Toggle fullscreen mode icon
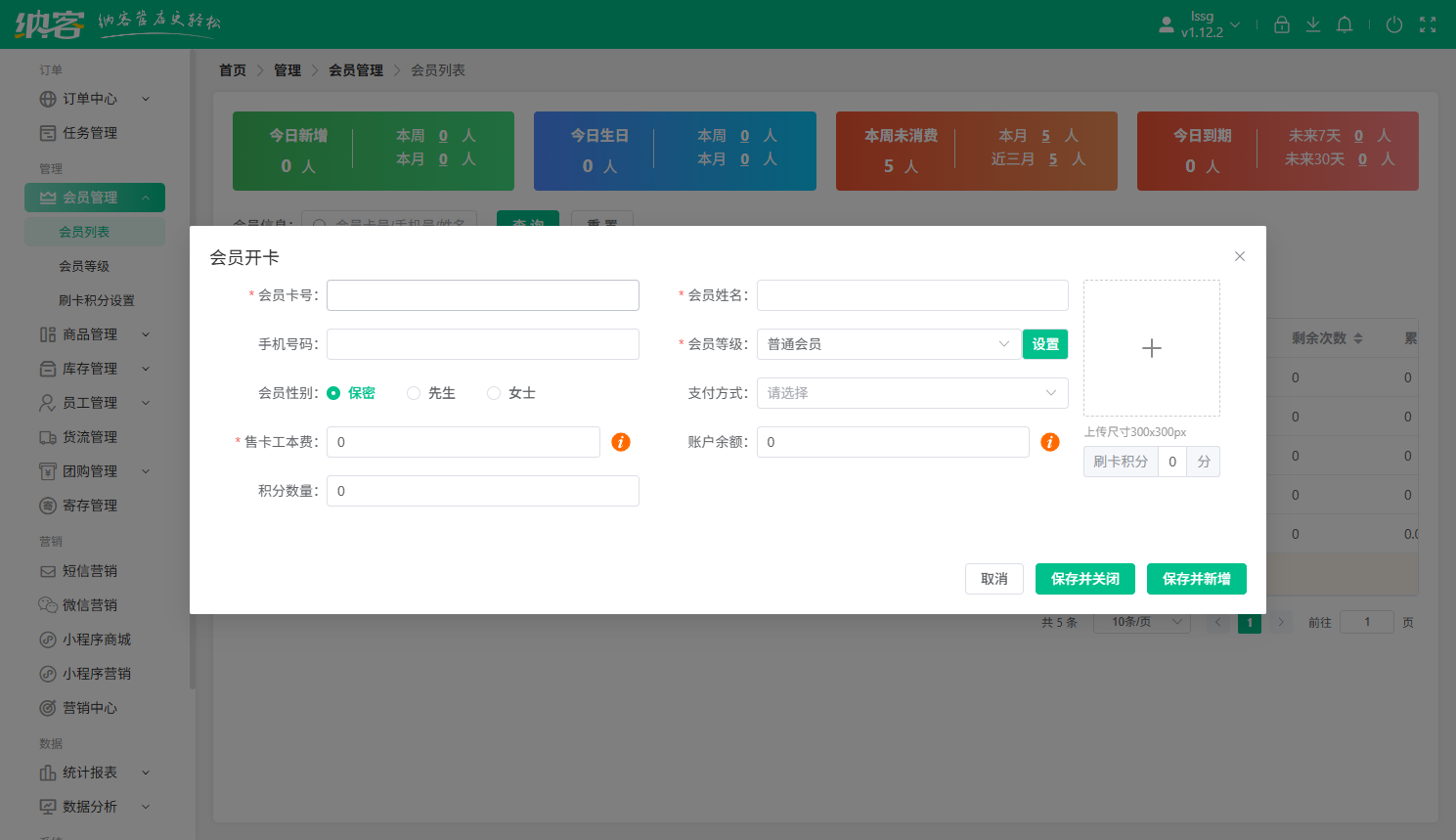The image size is (1456, 840). pos(1428,25)
